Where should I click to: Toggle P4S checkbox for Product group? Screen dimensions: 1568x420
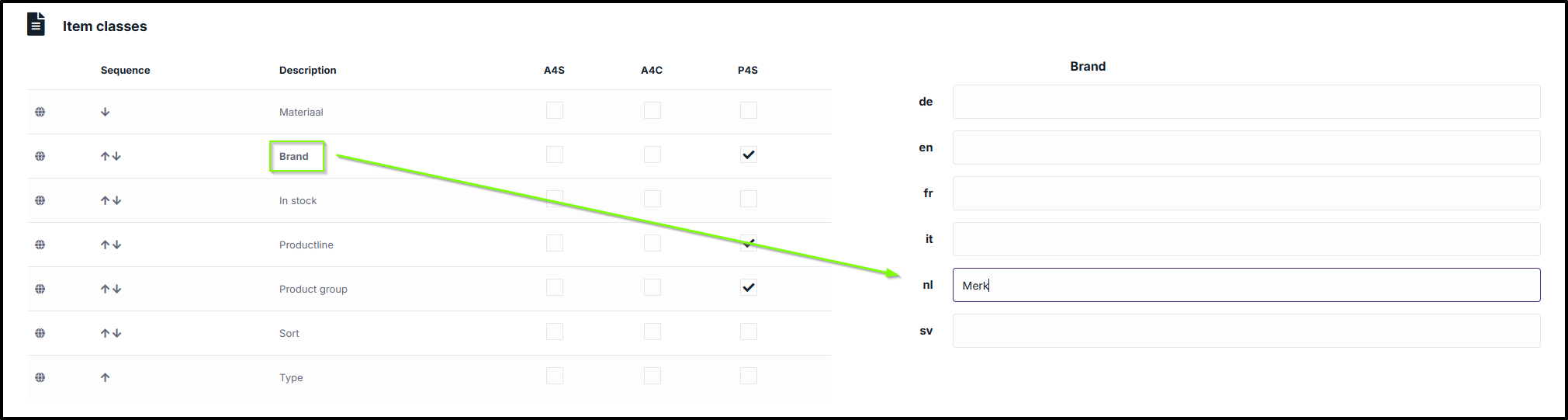click(749, 287)
